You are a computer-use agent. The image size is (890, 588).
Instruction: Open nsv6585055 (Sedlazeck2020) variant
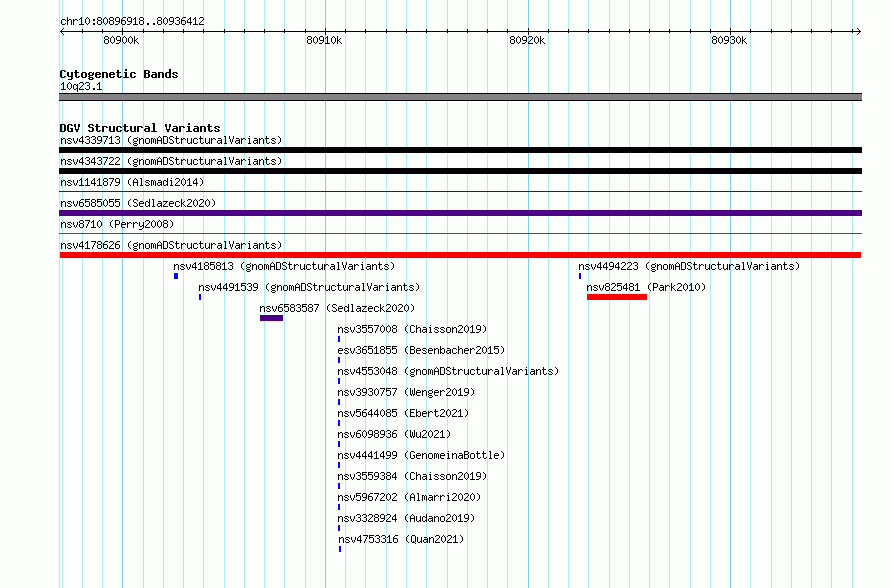138,203
